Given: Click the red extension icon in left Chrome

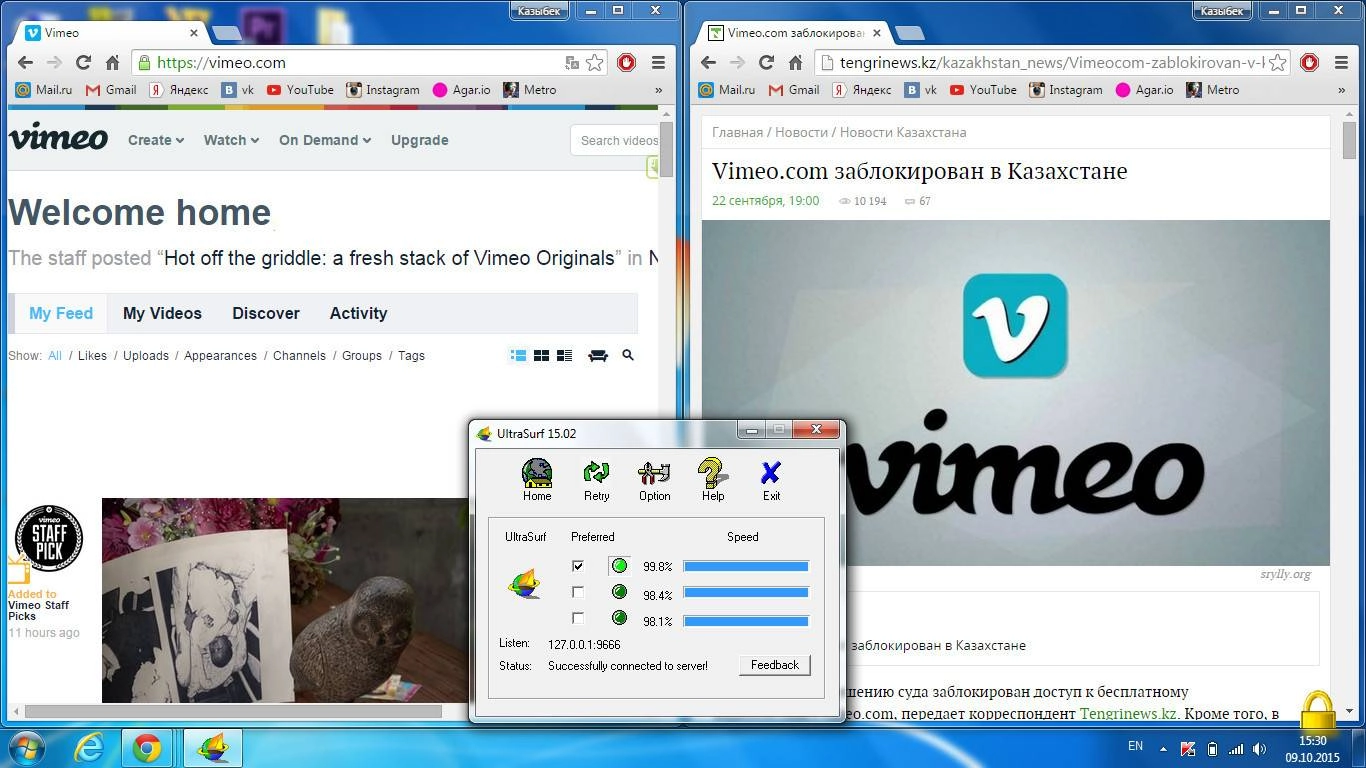Looking at the screenshot, I should [627, 62].
